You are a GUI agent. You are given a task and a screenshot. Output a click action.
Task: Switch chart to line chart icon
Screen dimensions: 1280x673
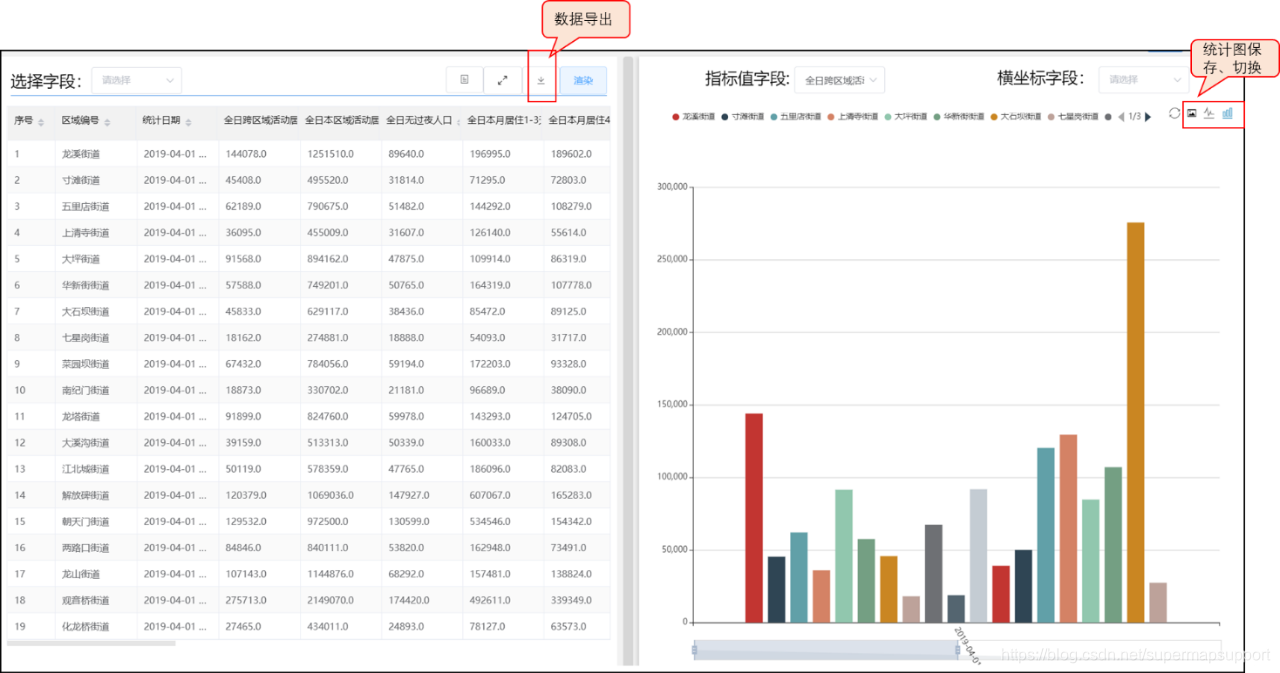click(x=1209, y=113)
